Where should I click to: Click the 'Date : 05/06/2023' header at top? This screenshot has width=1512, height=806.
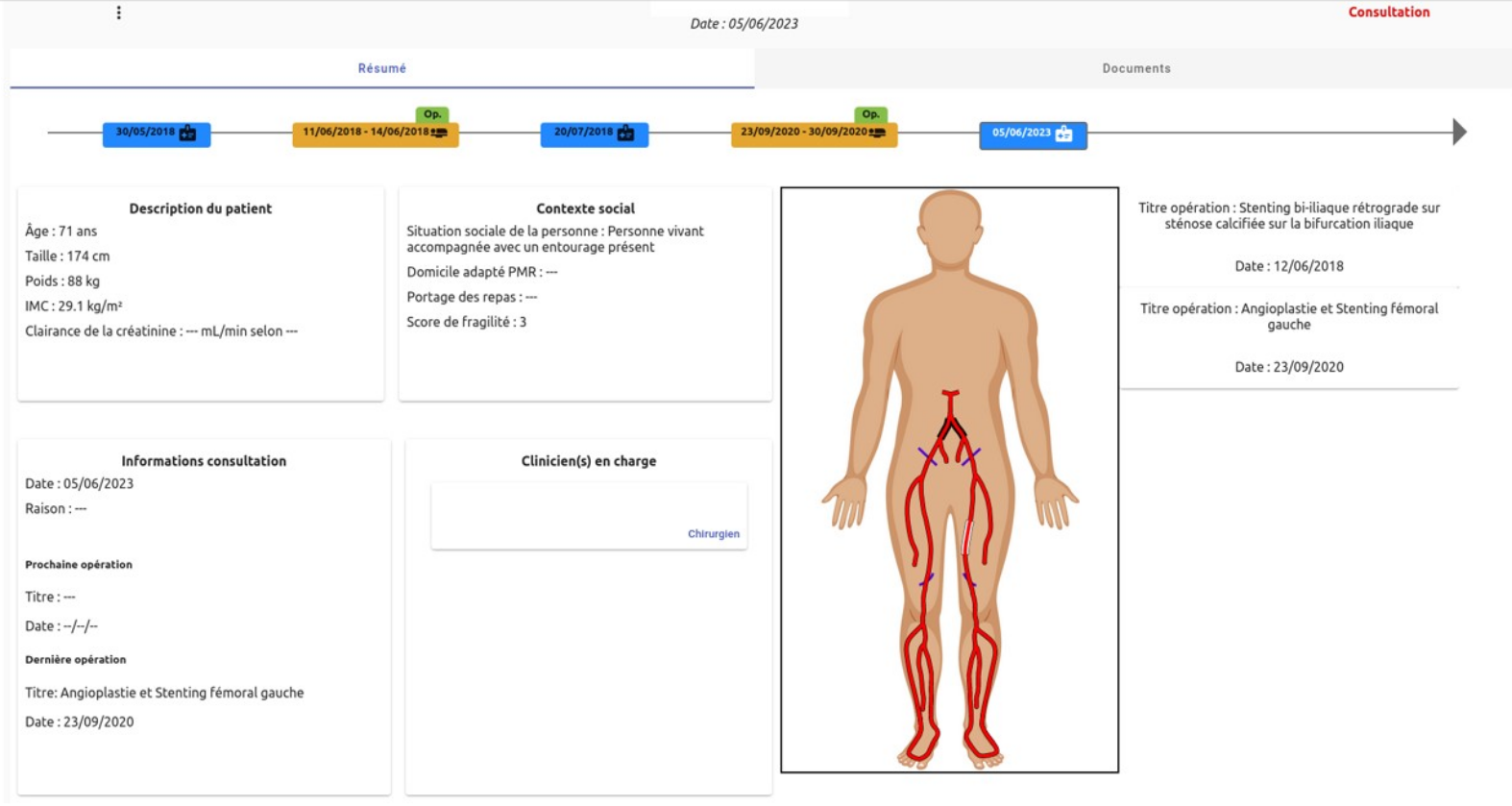point(744,24)
